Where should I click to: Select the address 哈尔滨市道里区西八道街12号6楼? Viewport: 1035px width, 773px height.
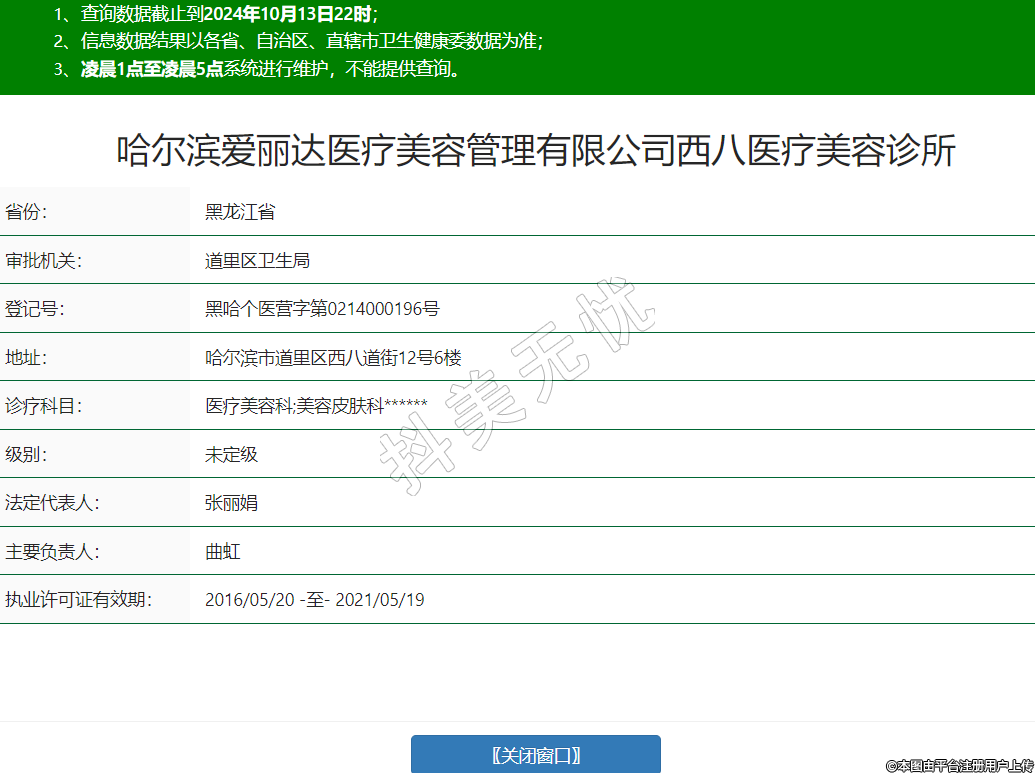coord(333,358)
